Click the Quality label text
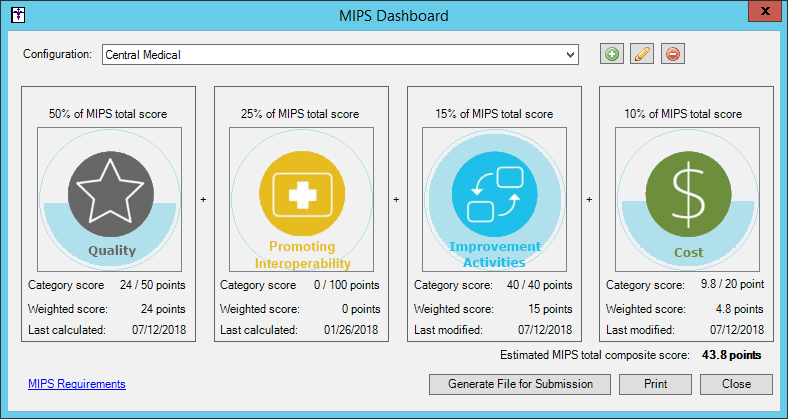This screenshot has height=419, width=788. pyautogui.click(x=111, y=251)
